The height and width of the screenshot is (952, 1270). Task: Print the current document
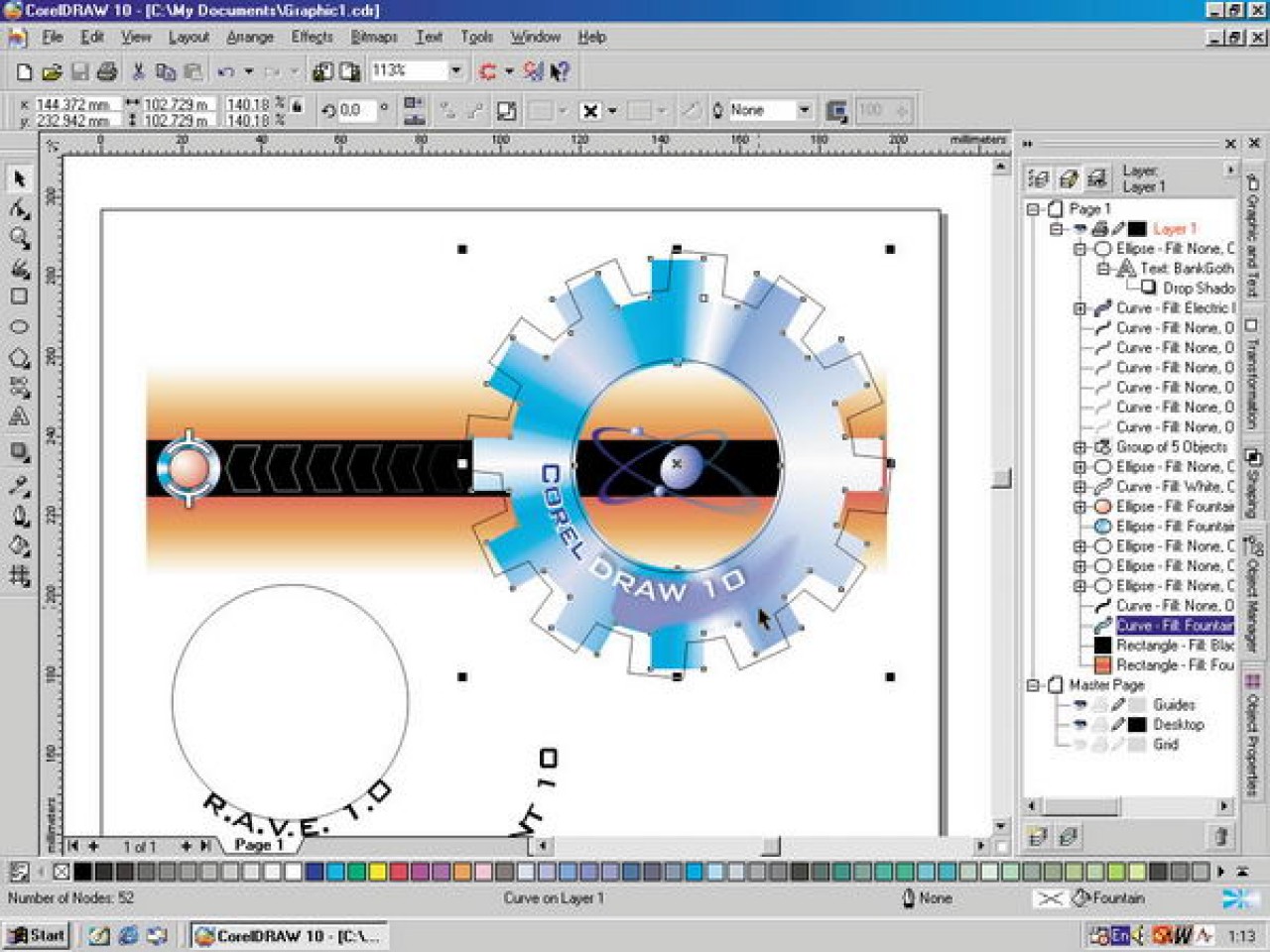[107, 71]
